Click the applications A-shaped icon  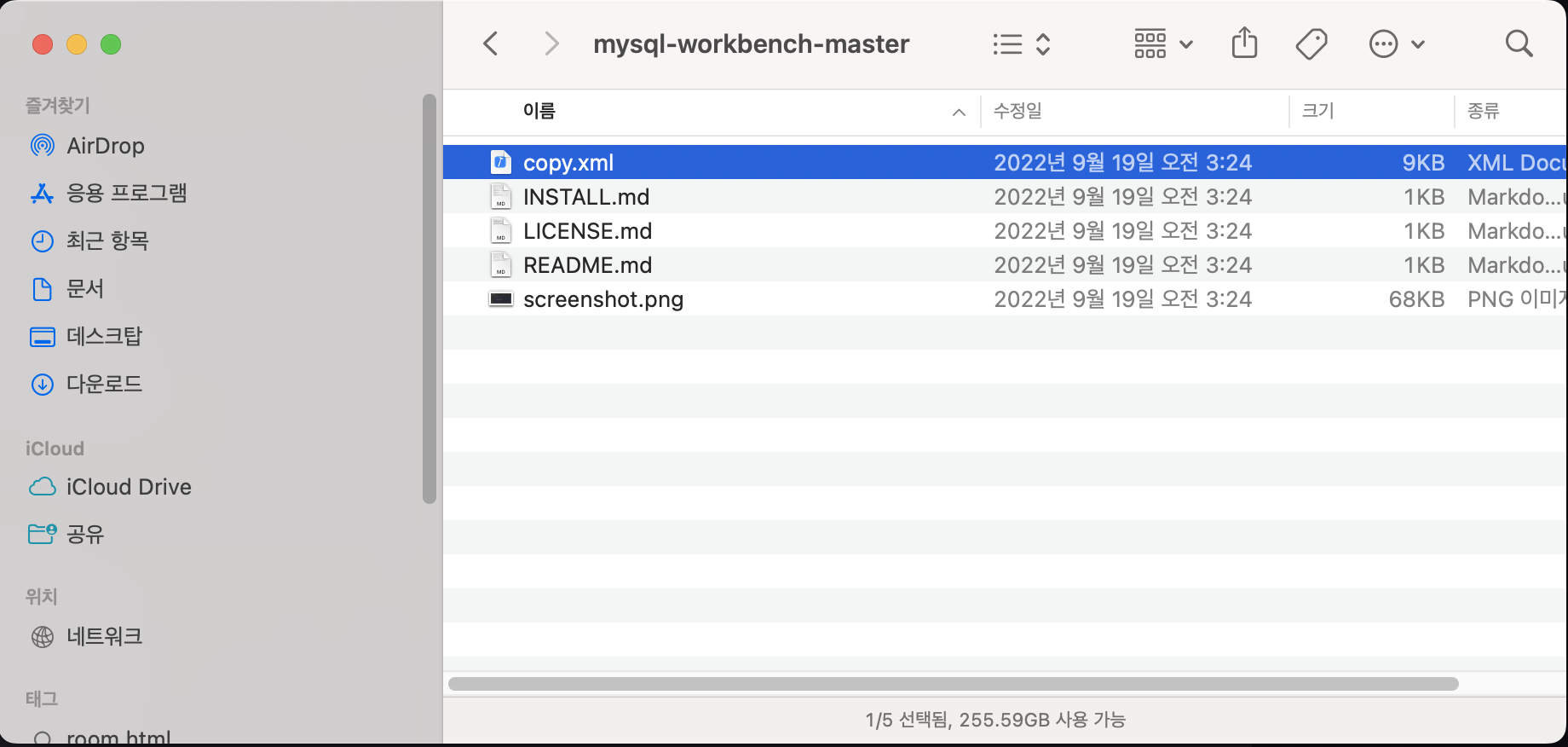click(43, 194)
